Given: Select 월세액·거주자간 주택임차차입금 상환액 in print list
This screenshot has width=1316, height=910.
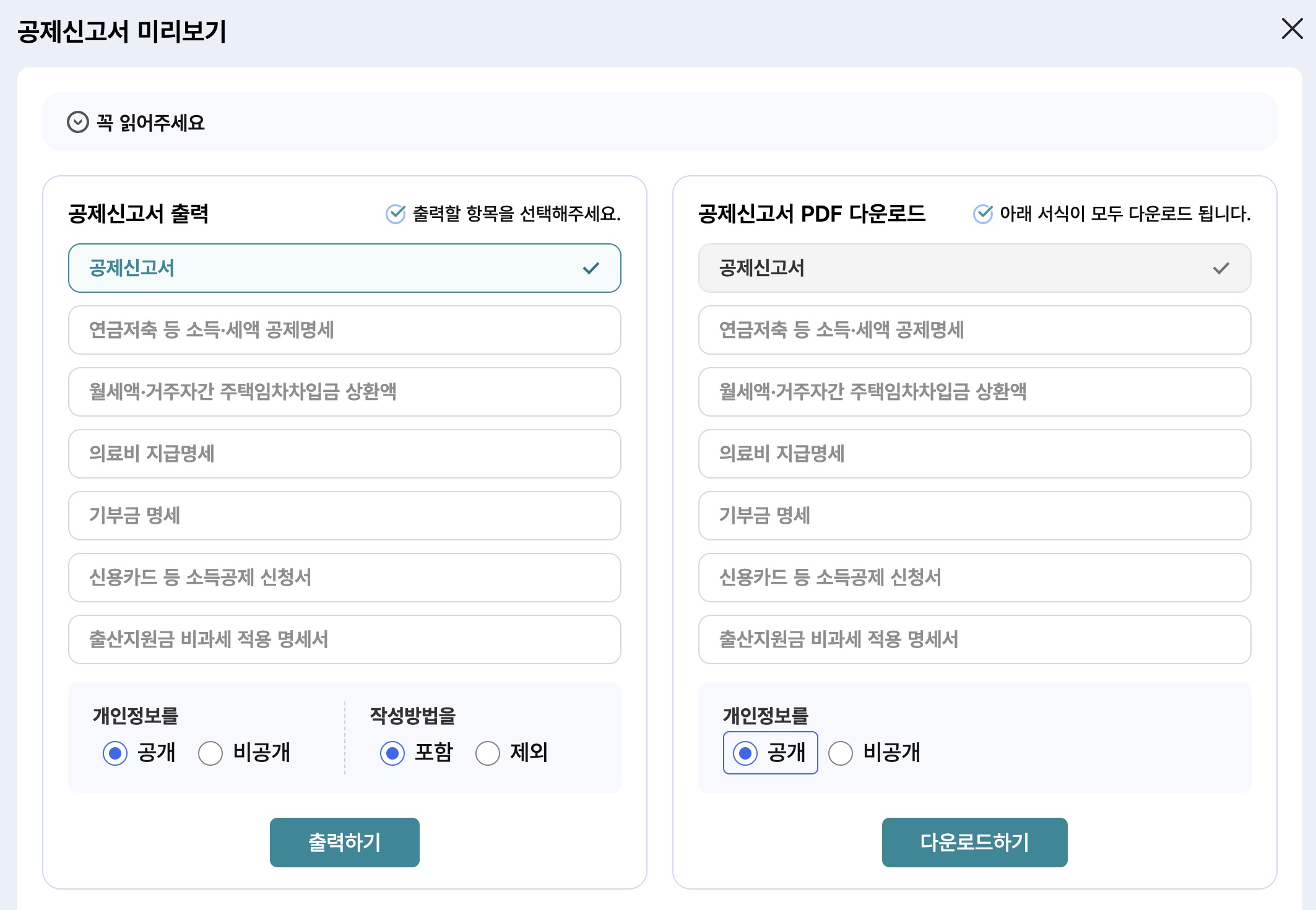Looking at the screenshot, I should click(344, 392).
